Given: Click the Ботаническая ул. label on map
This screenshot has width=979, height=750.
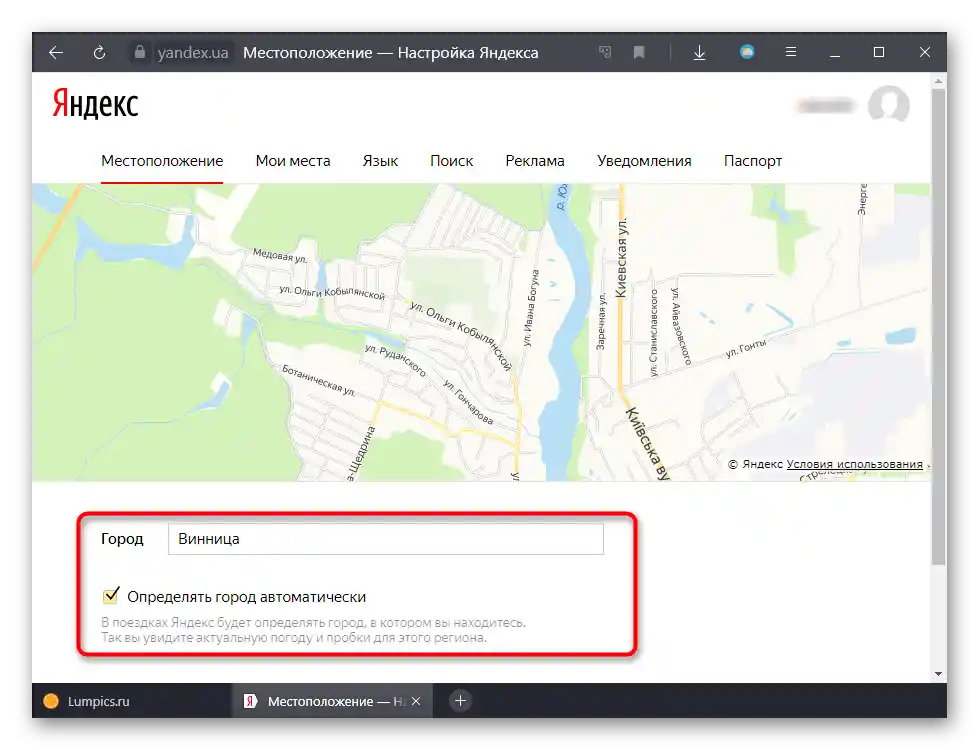Looking at the screenshot, I should pyautogui.click(x=318, y=381).
